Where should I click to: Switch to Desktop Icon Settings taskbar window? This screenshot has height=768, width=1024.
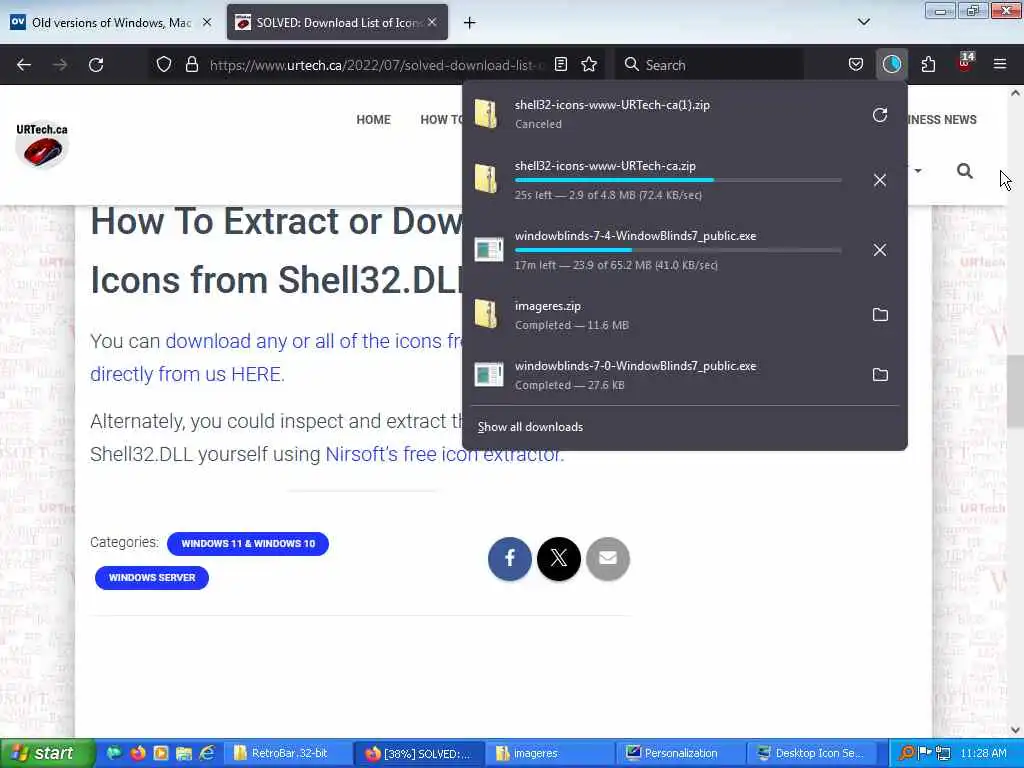click(811, 754)
